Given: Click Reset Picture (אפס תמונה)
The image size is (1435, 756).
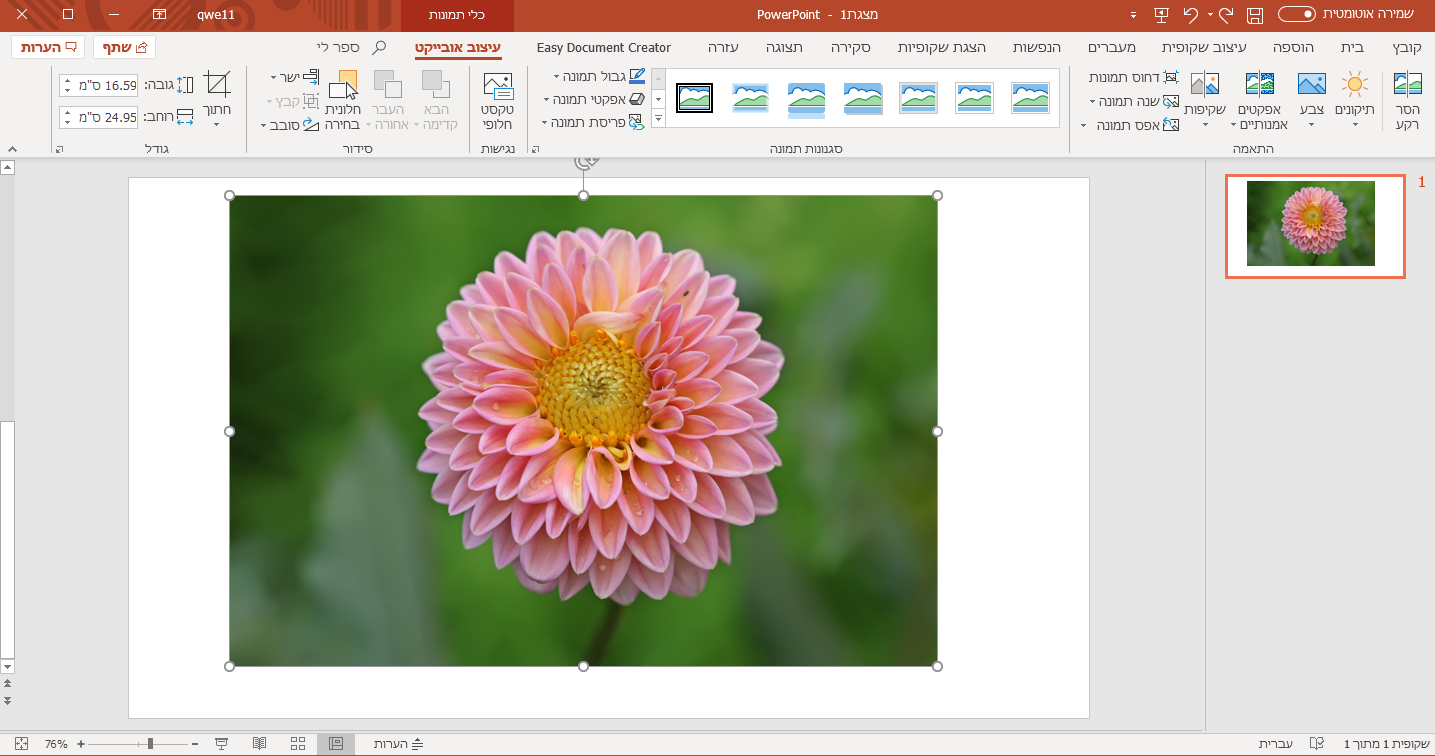Looking at the screenshot, I should coord(1130,125).
